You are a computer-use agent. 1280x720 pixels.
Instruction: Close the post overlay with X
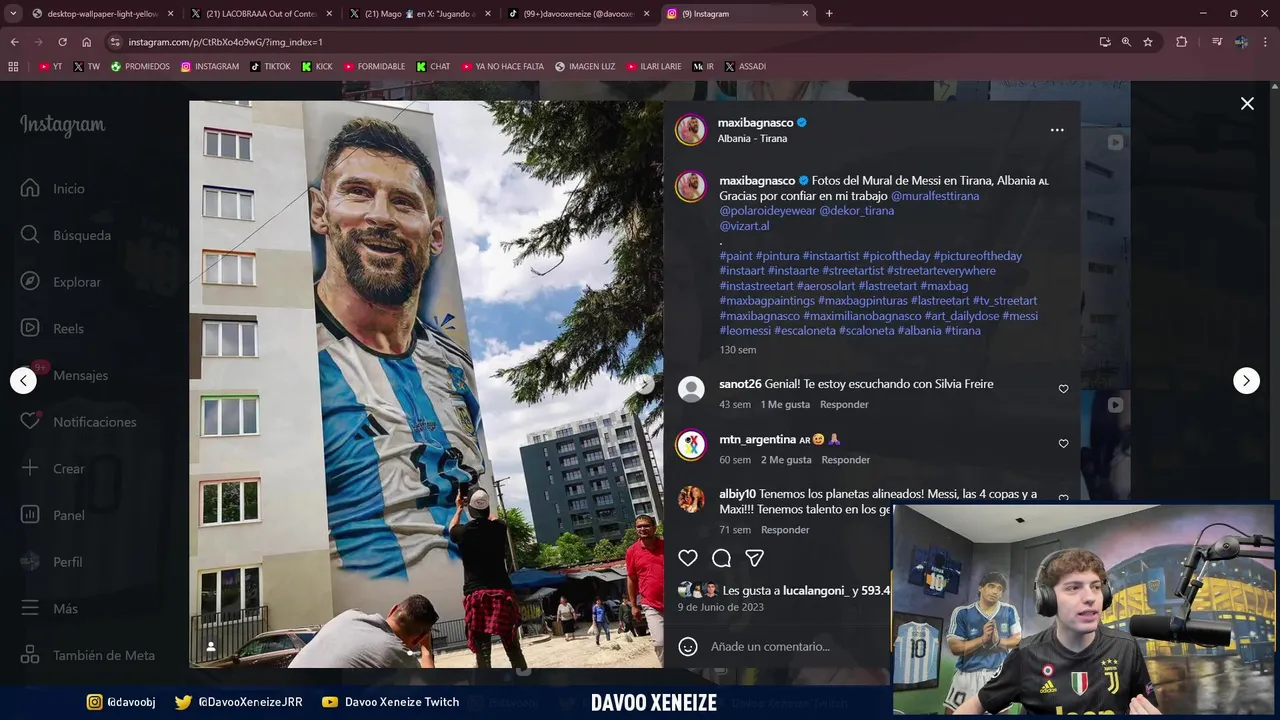pyautogui.click(x=1247, y=103)
